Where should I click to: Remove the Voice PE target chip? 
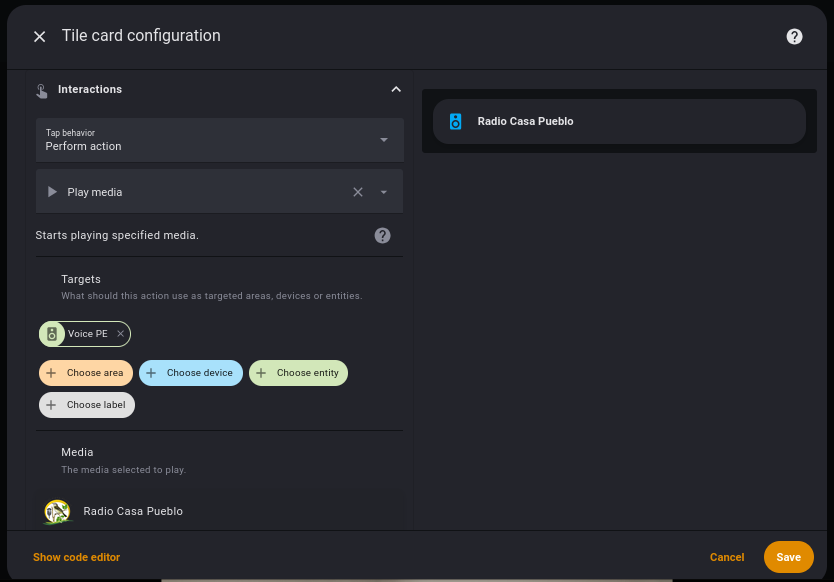pyautogui.click(x=121, y=334)
